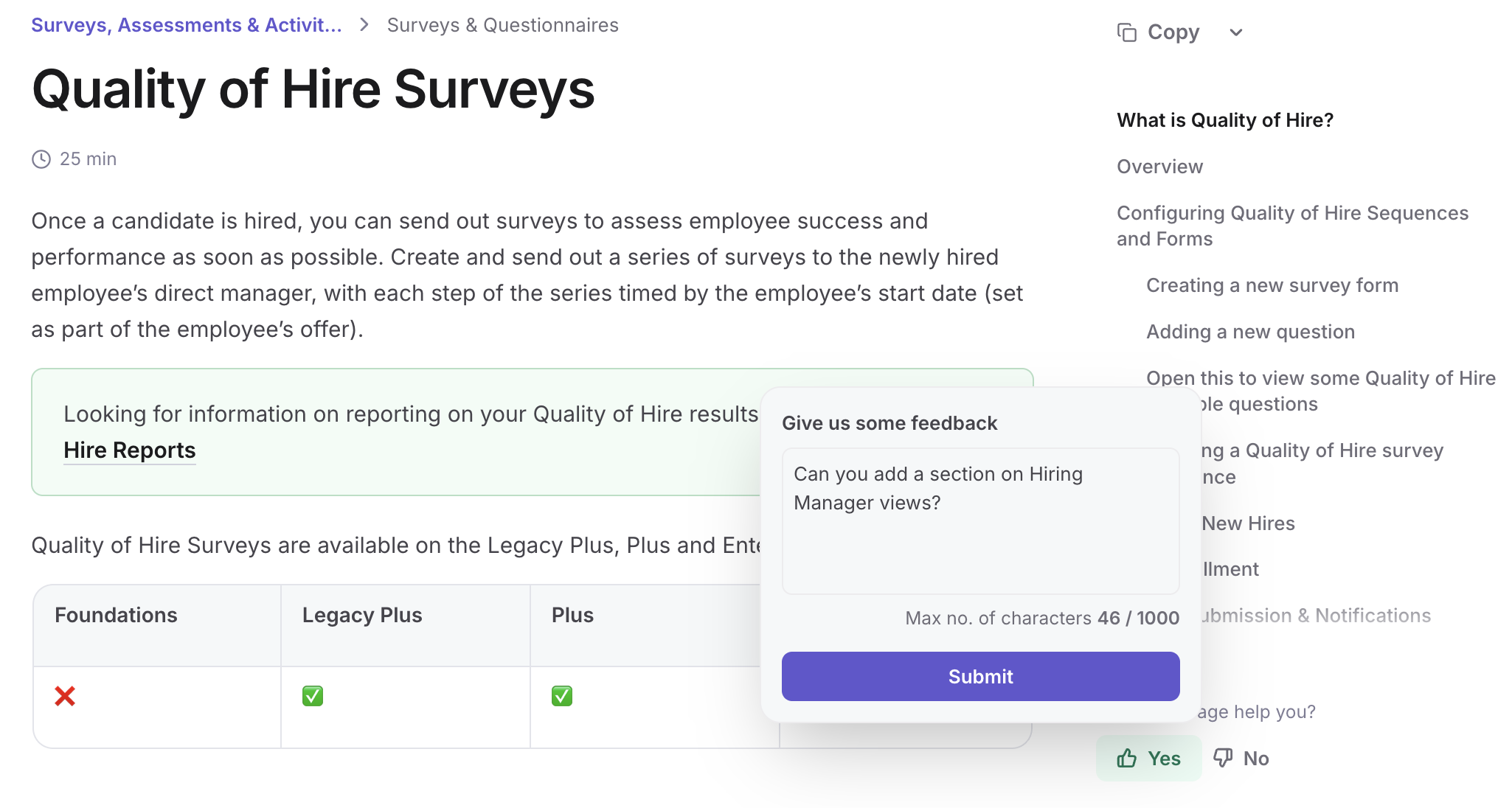Jump to What is Quality of Hire?
Viewport: 1512px width, 808px height.
pos(1225,120)
